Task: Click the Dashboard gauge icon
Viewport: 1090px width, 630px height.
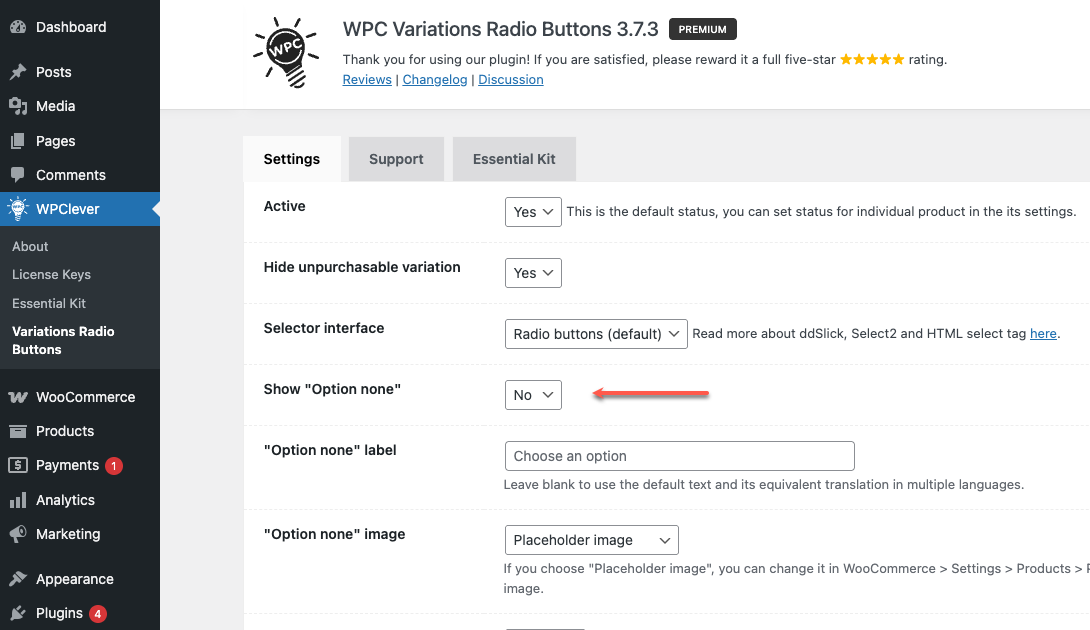Action: pos(18,27)
